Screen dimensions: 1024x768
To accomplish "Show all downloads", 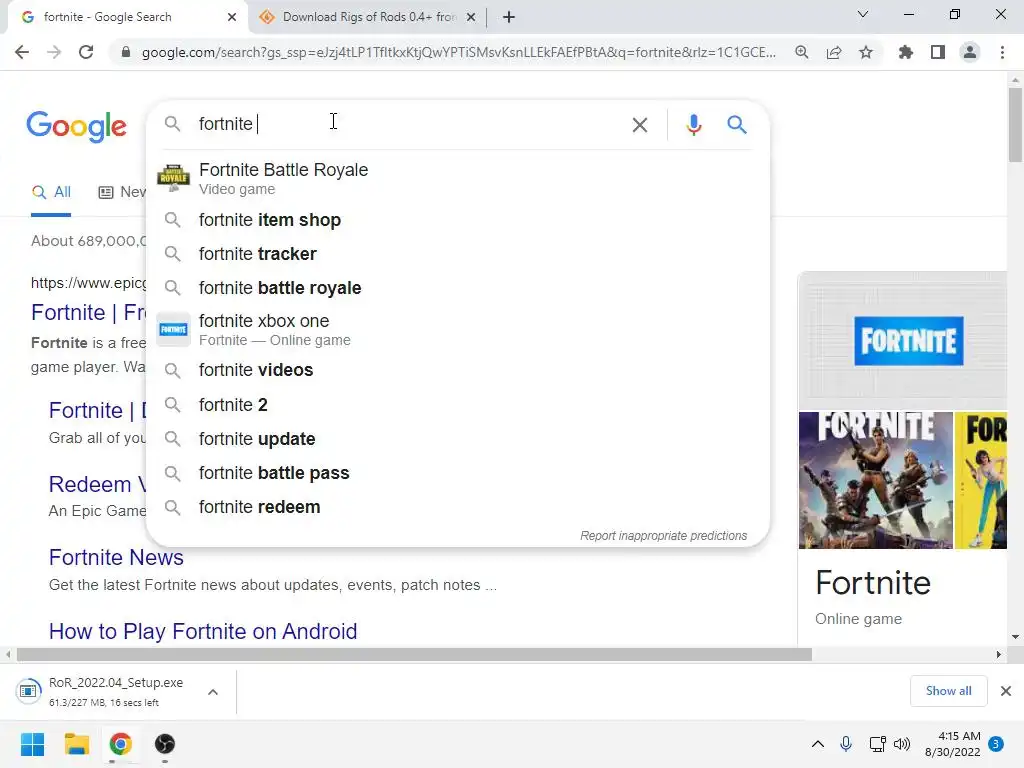I will (948, 691).
